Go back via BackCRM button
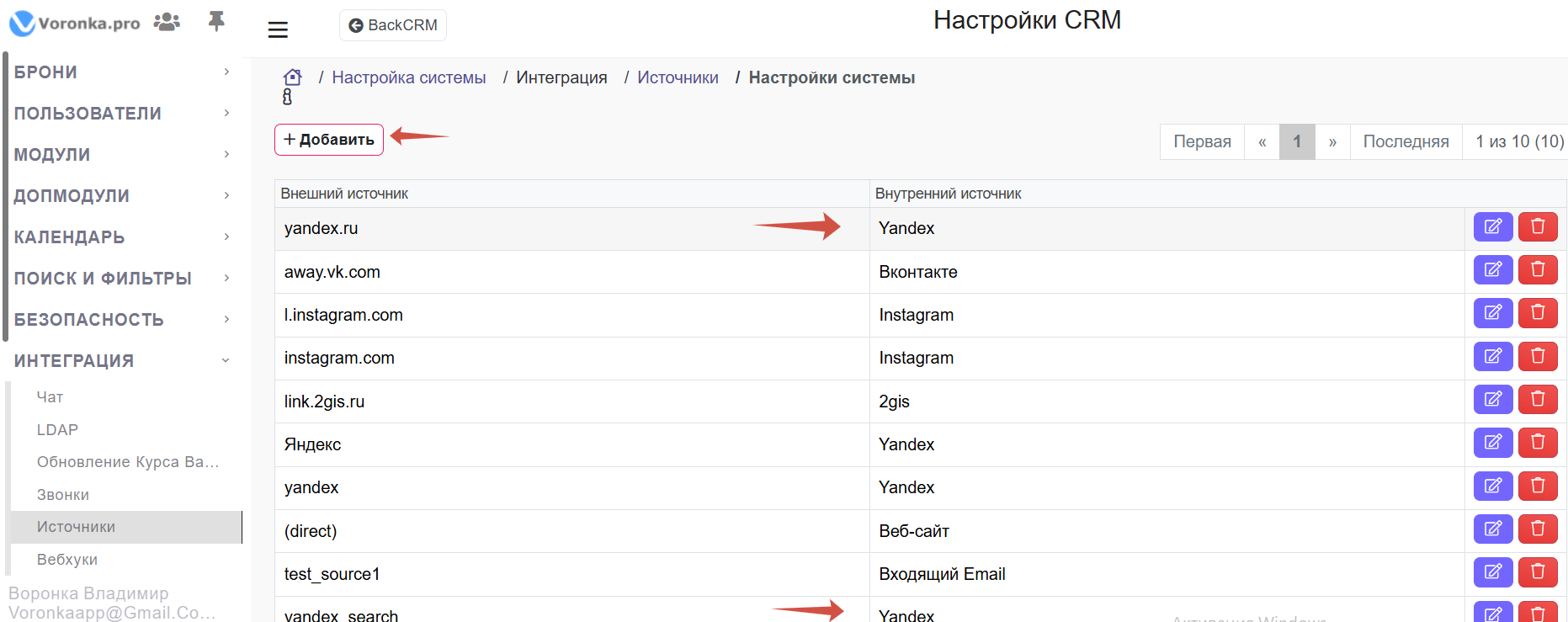The height and width of the screenshot is (622, 1568). click(393, 25)
